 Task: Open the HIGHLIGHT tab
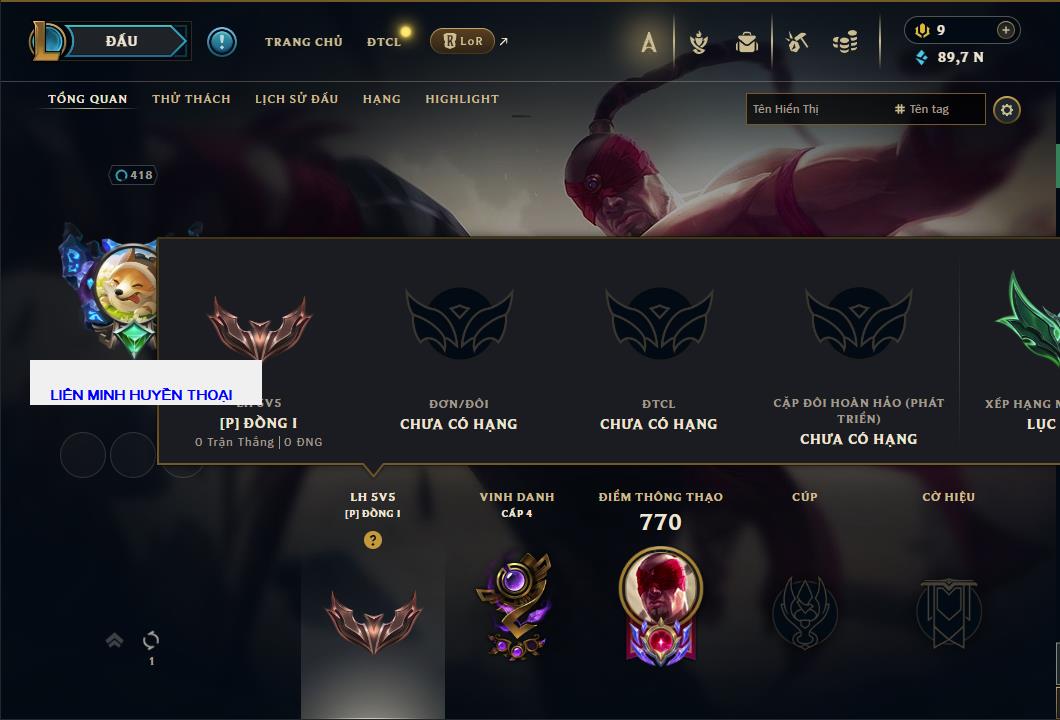(462, 99)
